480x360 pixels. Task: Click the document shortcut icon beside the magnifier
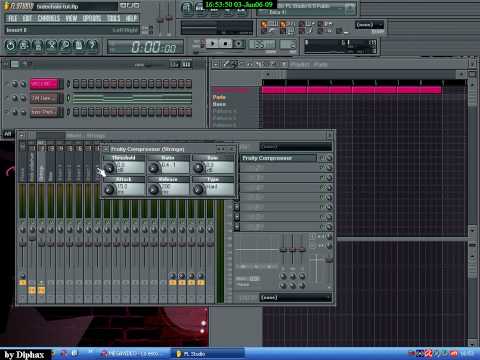pos(78,45)
